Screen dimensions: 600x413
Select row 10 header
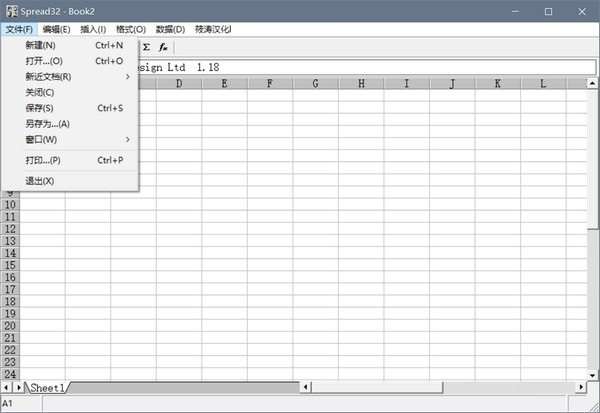pyautogui.click(x=10, y=204)
